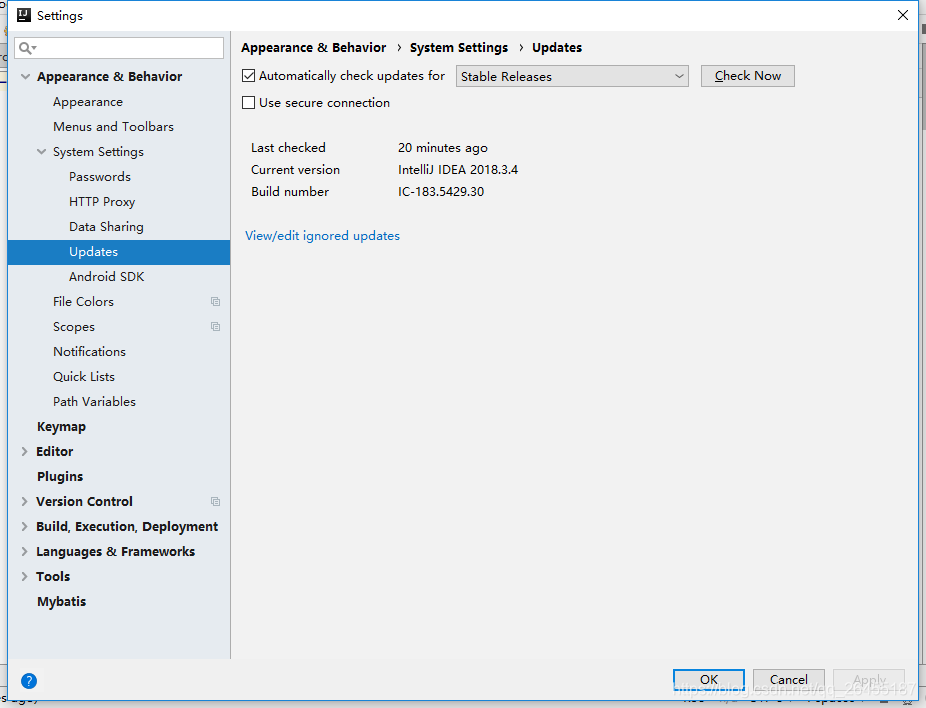Viewport: 926px width, 708px height.
Task: Close the Settings dialog window
Action: click(x=903, y=15)
